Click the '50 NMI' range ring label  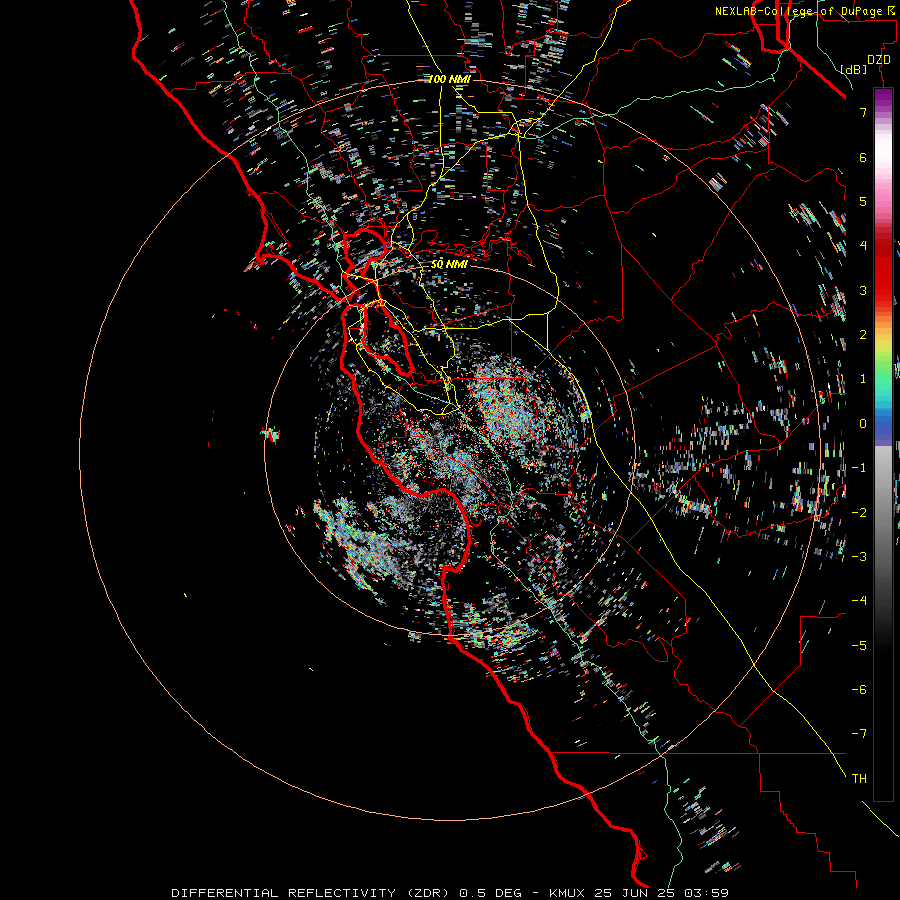(449, 264)
